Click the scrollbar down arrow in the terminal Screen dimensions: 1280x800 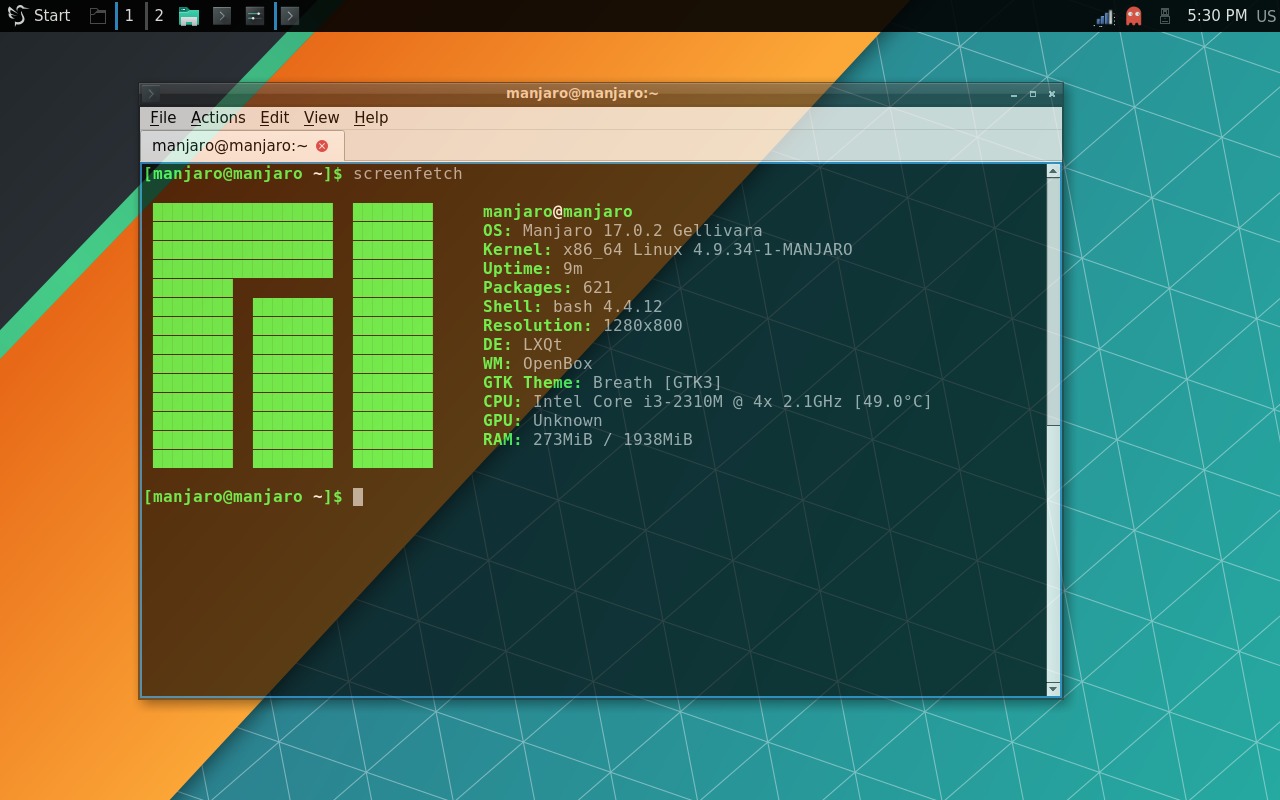click(1052, 688)
